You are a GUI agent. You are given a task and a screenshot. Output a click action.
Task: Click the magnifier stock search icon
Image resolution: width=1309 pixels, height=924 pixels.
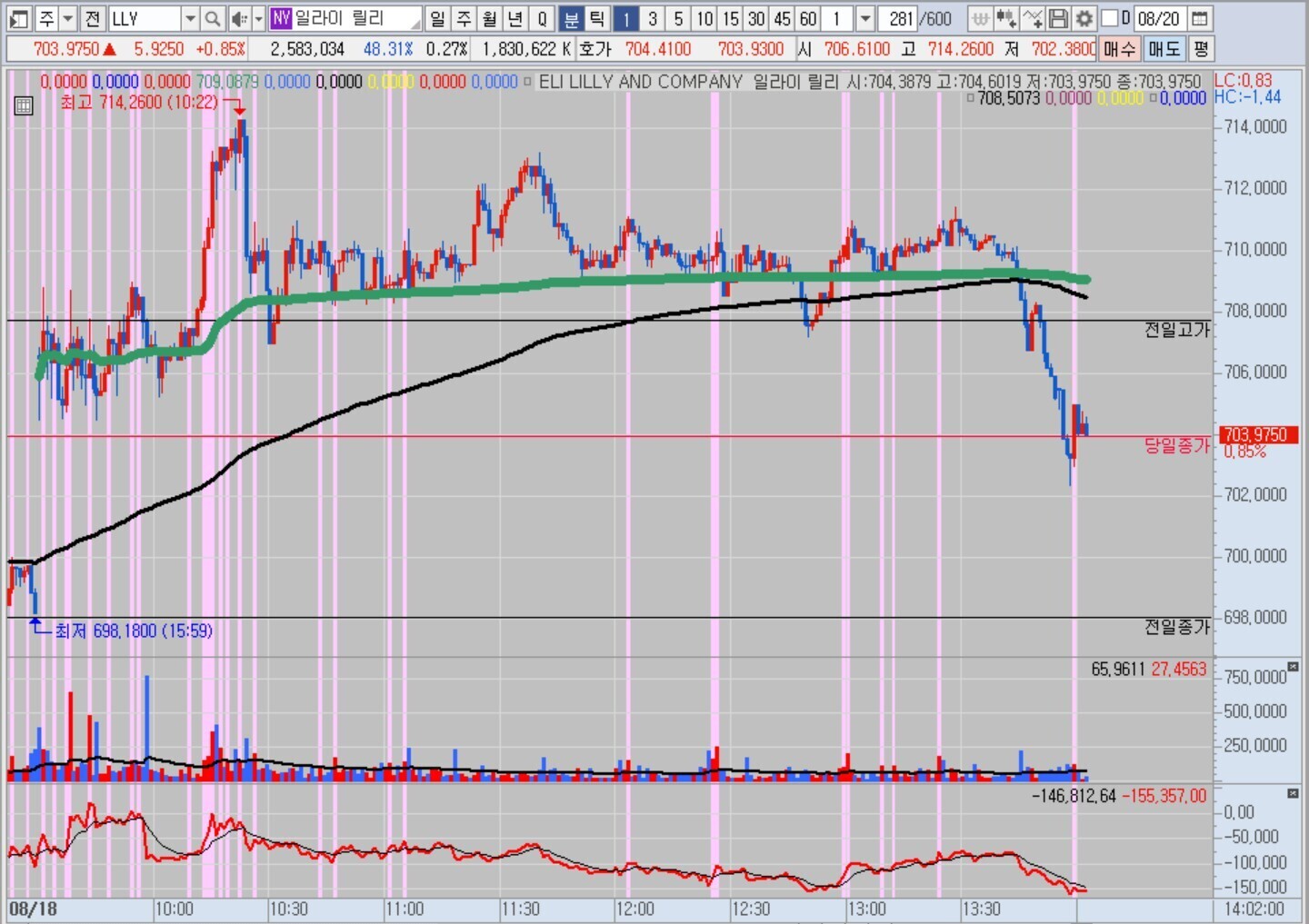tap(212, 18)
